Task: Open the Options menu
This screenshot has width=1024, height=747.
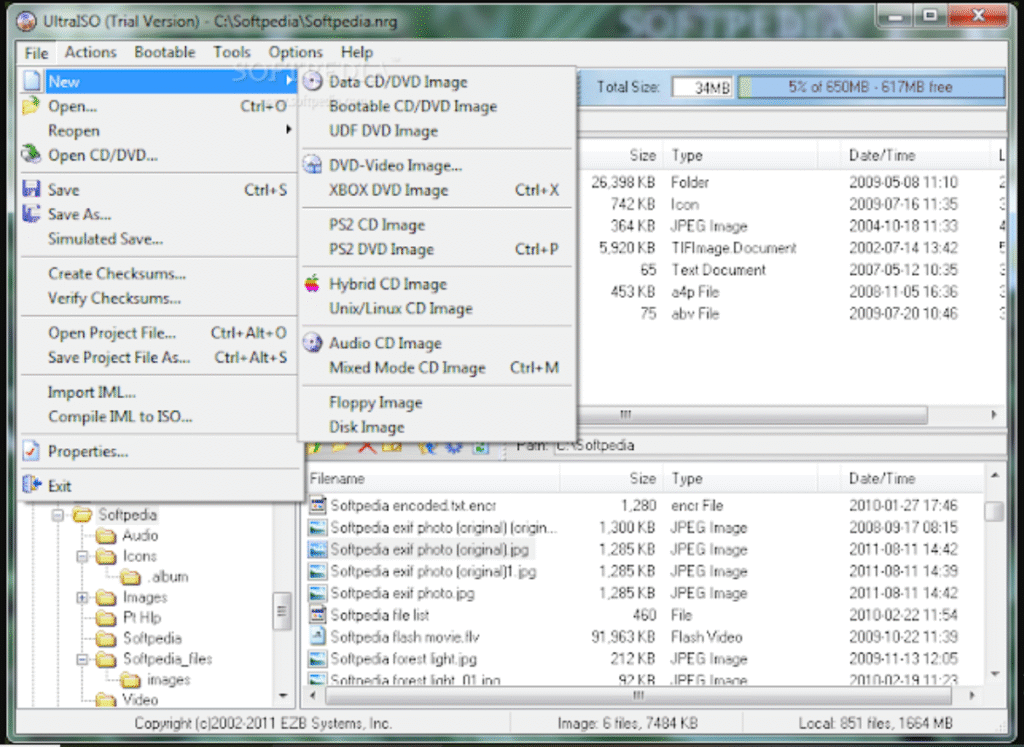Action: tap(295, 52)
